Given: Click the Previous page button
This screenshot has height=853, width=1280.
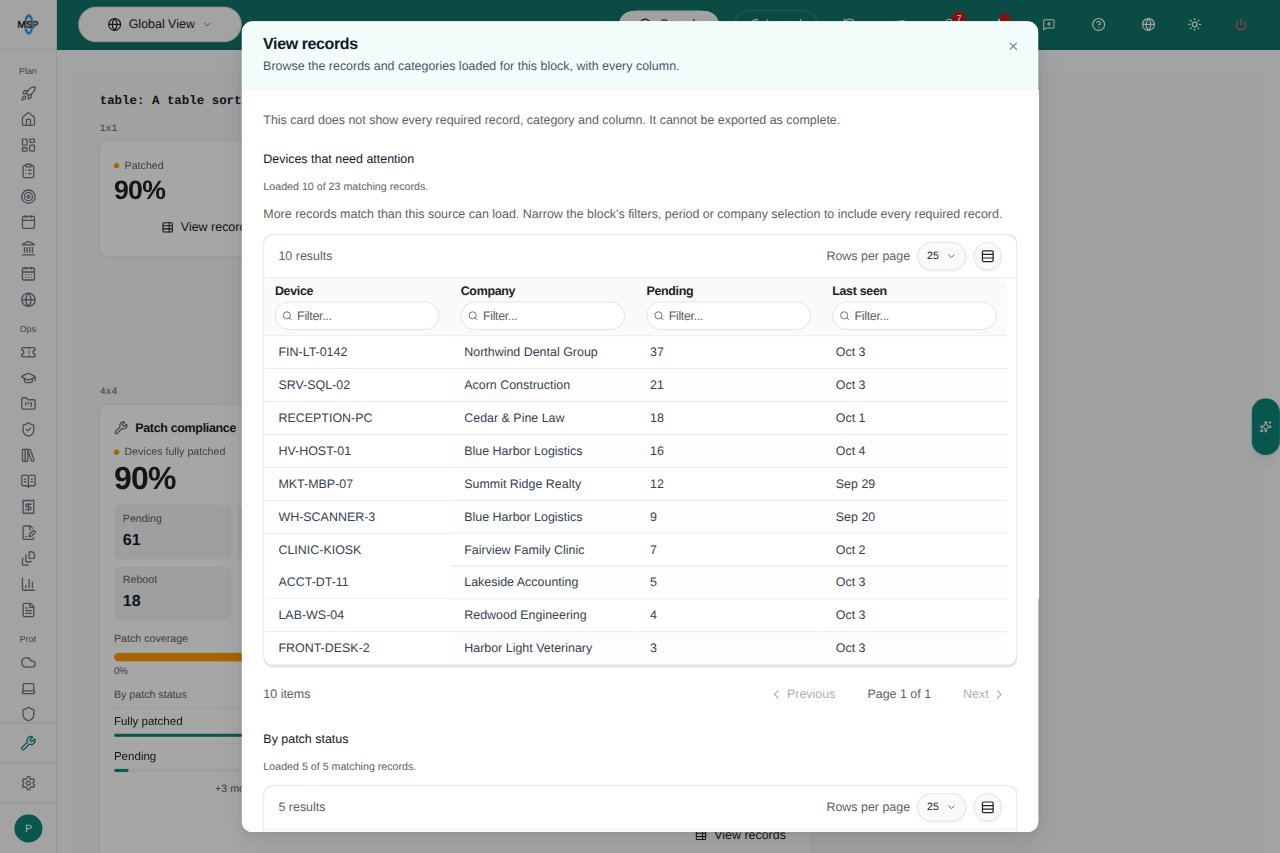Looking at the screenshot, I should point(803,694).
